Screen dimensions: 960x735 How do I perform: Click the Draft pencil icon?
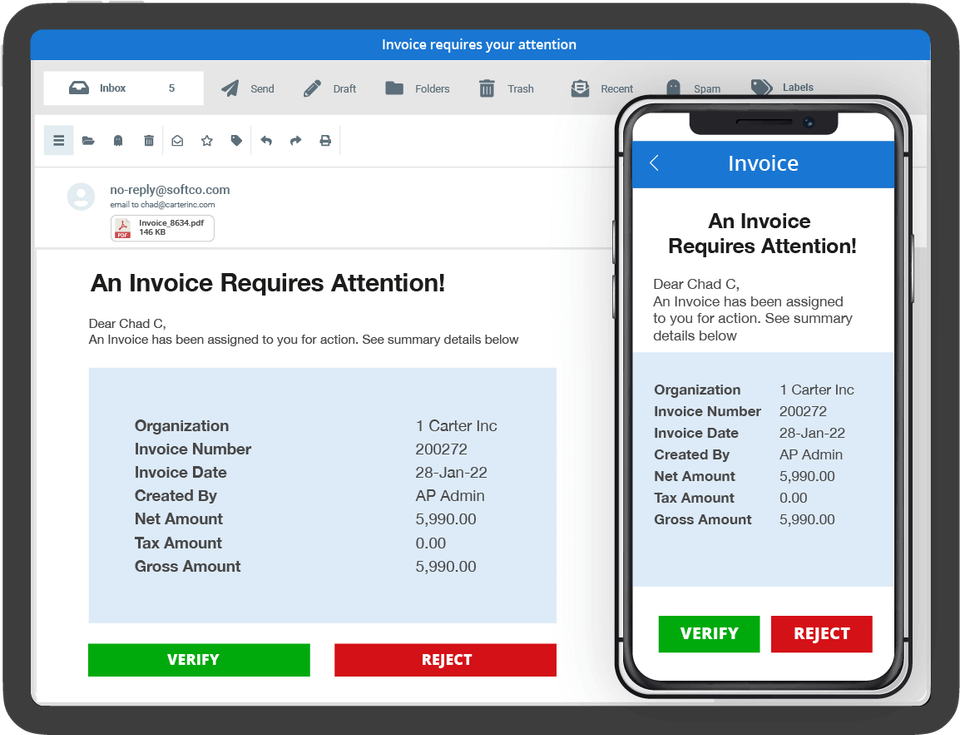point(314,88)
